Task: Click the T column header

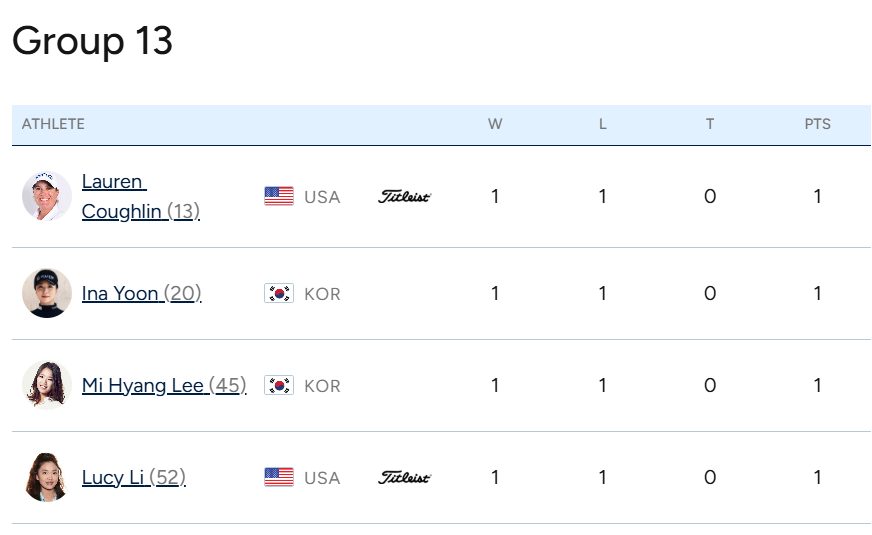Action: [x=710, y=124]
